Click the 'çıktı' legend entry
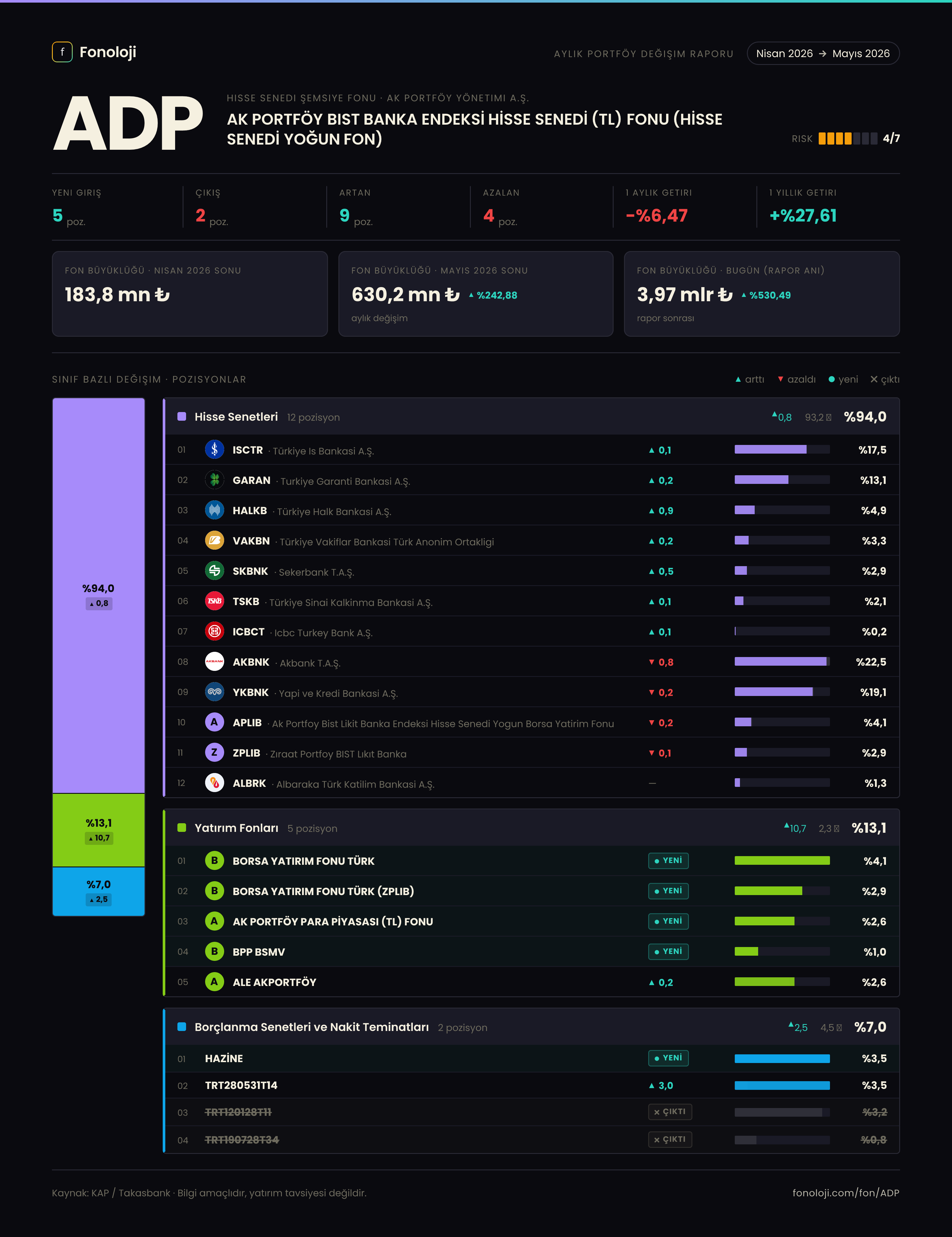Screen dimensions: 952x1237 (x=884, y=379)
